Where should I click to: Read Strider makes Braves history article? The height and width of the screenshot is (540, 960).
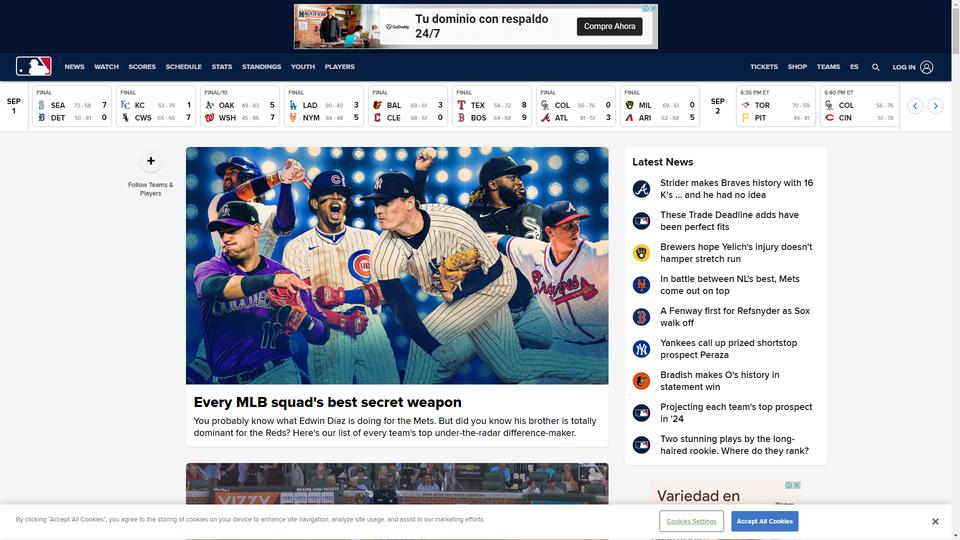[737, 189]
